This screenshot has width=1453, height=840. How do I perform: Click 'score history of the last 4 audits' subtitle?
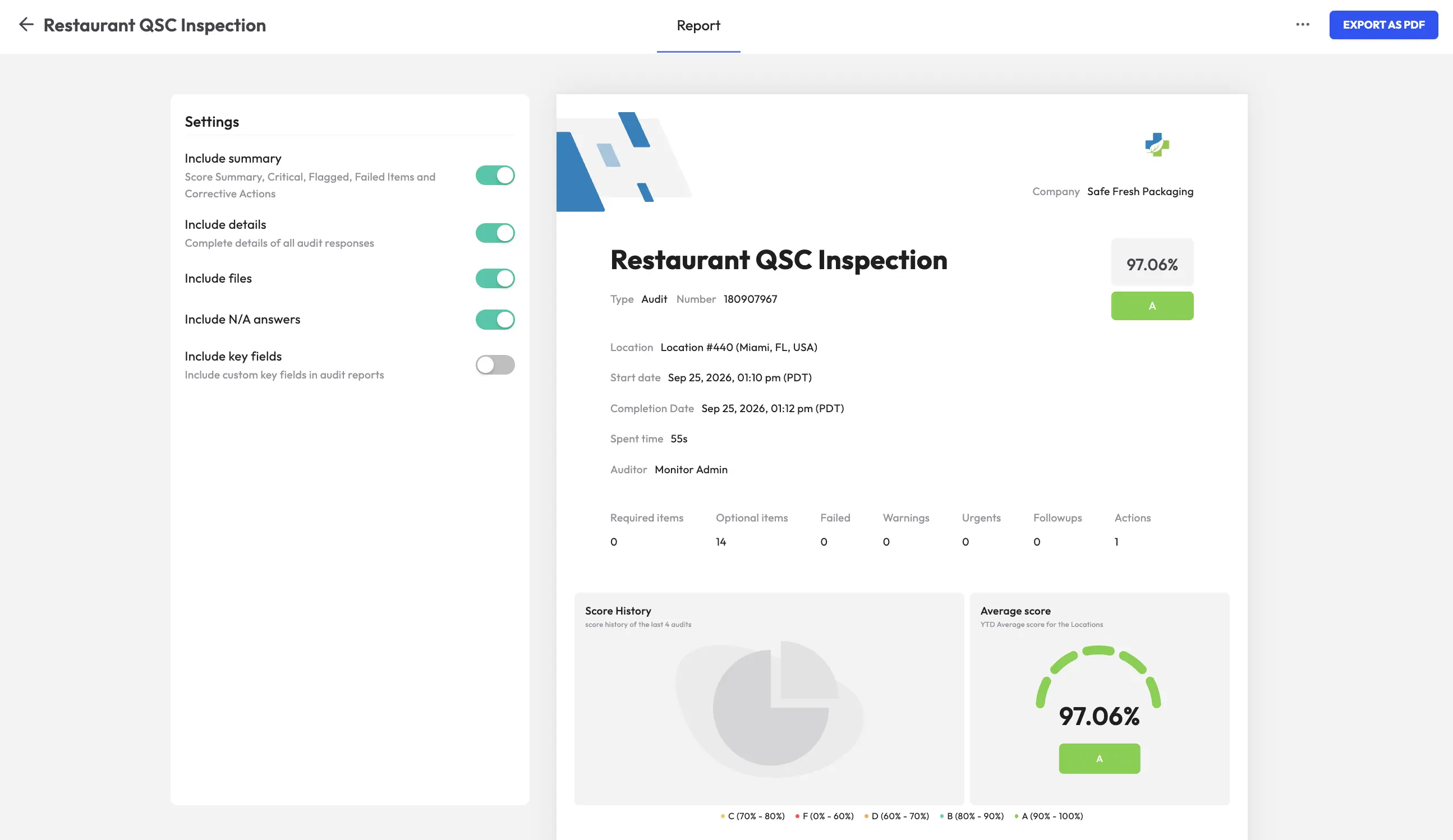pyautogui.click(x=638, y=625)
